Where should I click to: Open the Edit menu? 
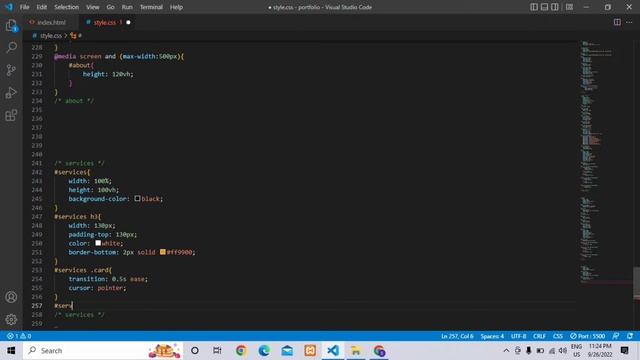point(42,7)
